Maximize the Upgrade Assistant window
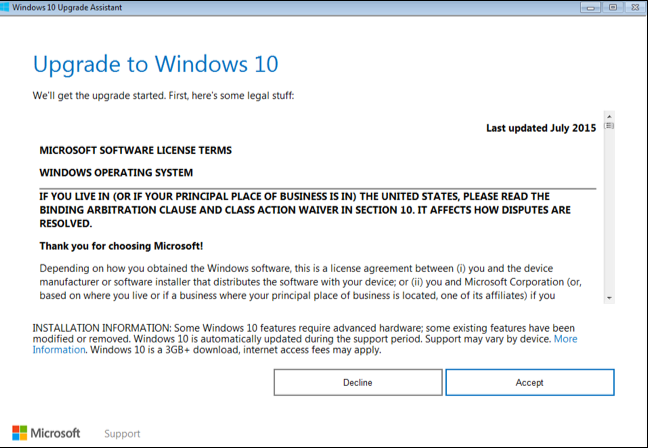Viewport: 650px width, 448px height. point(613,7)
